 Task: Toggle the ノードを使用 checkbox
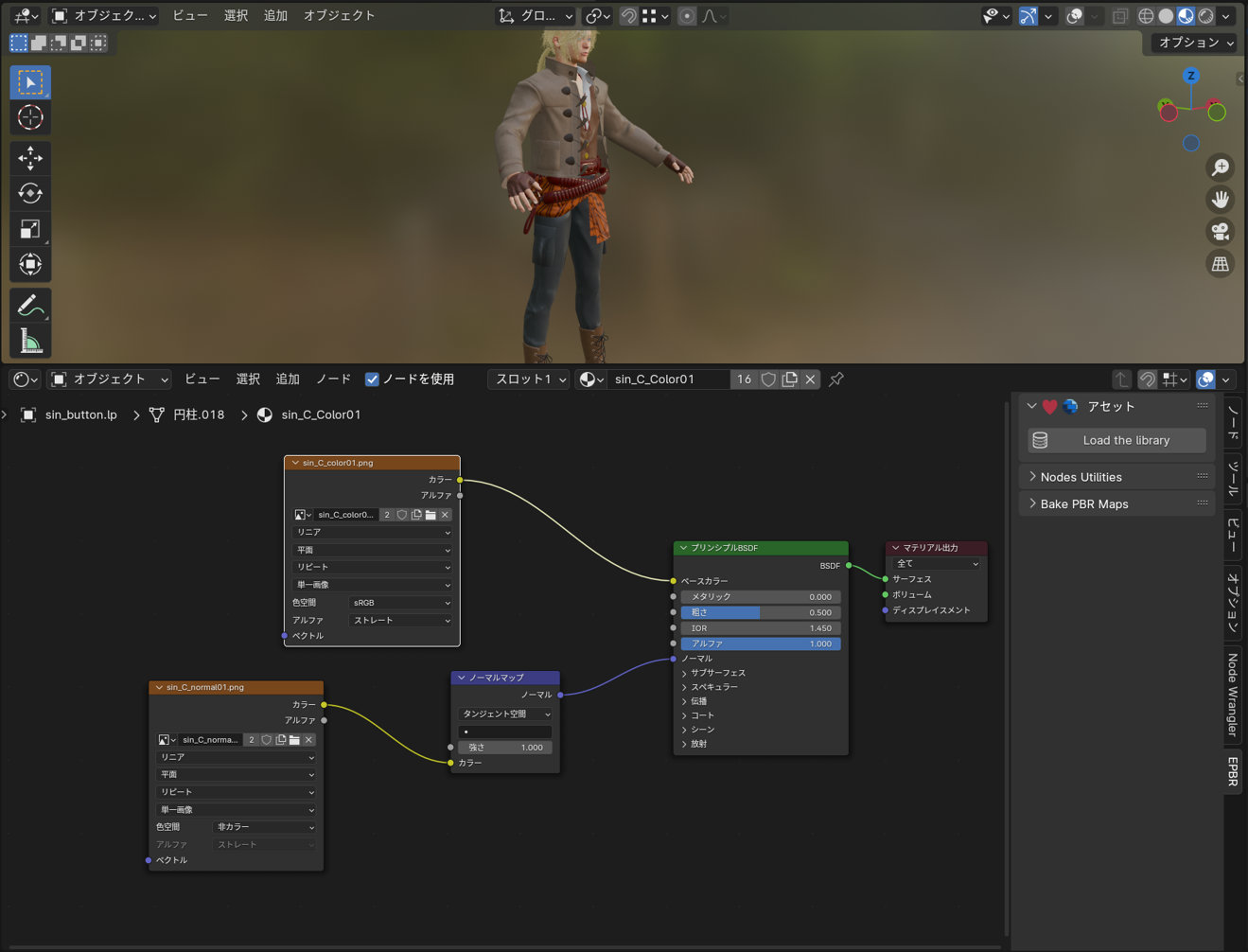(x=372, y=379)
